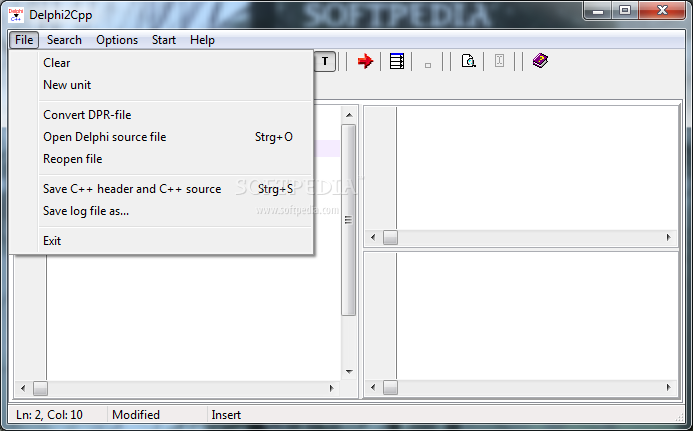Click the red arrow convert icon
The height and width of the screenshot is (431, 693).
(x=365, y=61)
